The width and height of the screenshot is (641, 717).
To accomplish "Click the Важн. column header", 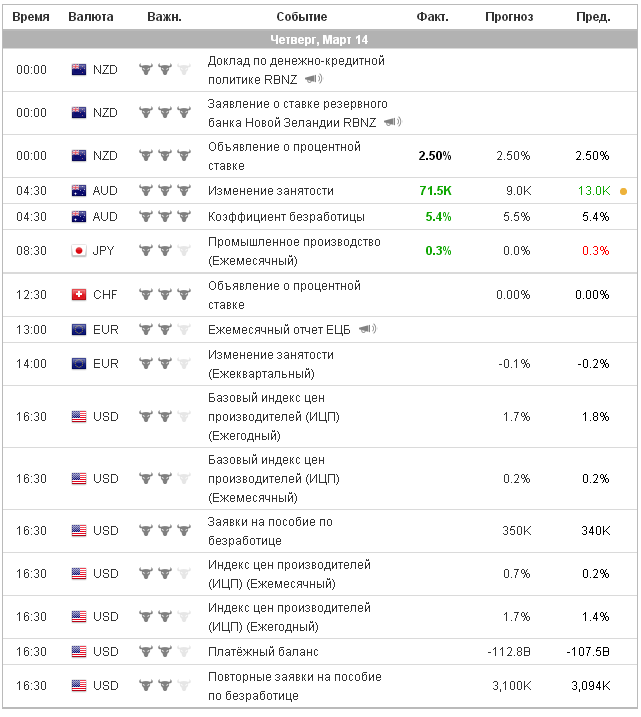I will pos(164,17).
